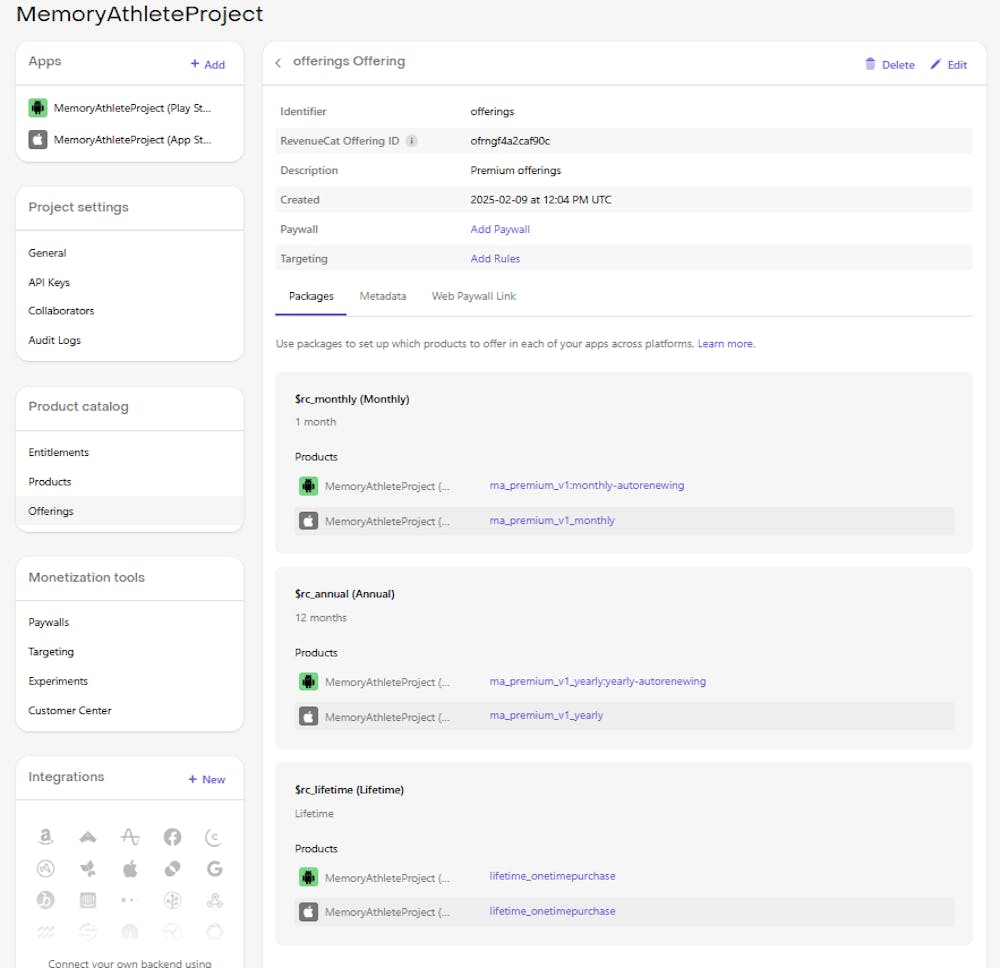Add a new app
This screenshot has width=1000, height=968.
(x=207, y=64)
